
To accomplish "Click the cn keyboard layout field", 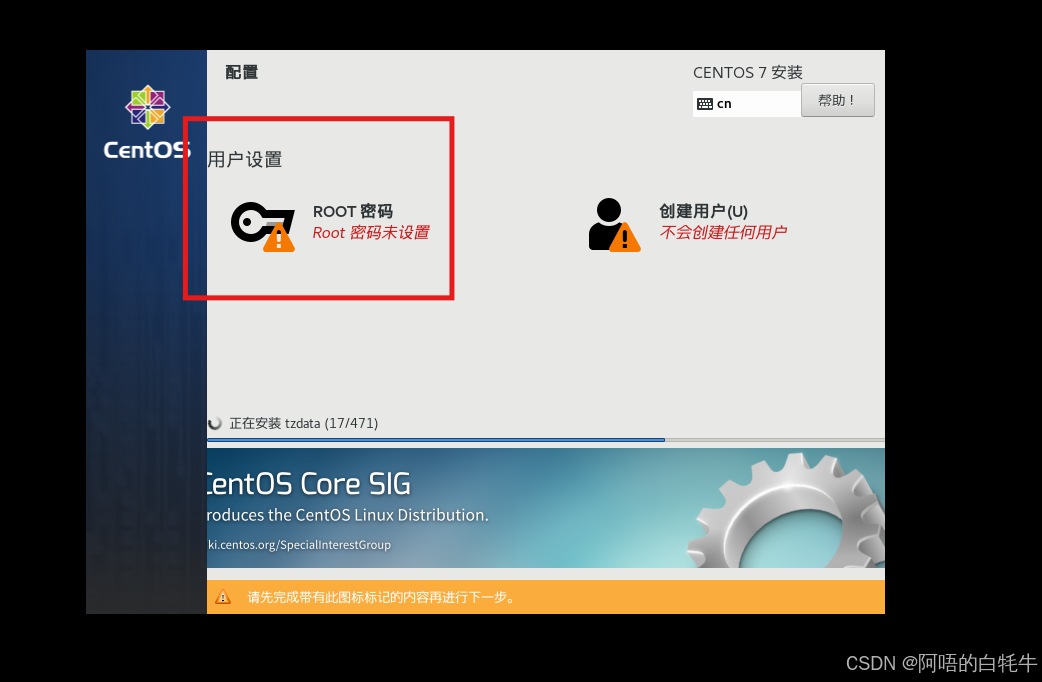I will point(747,104).
